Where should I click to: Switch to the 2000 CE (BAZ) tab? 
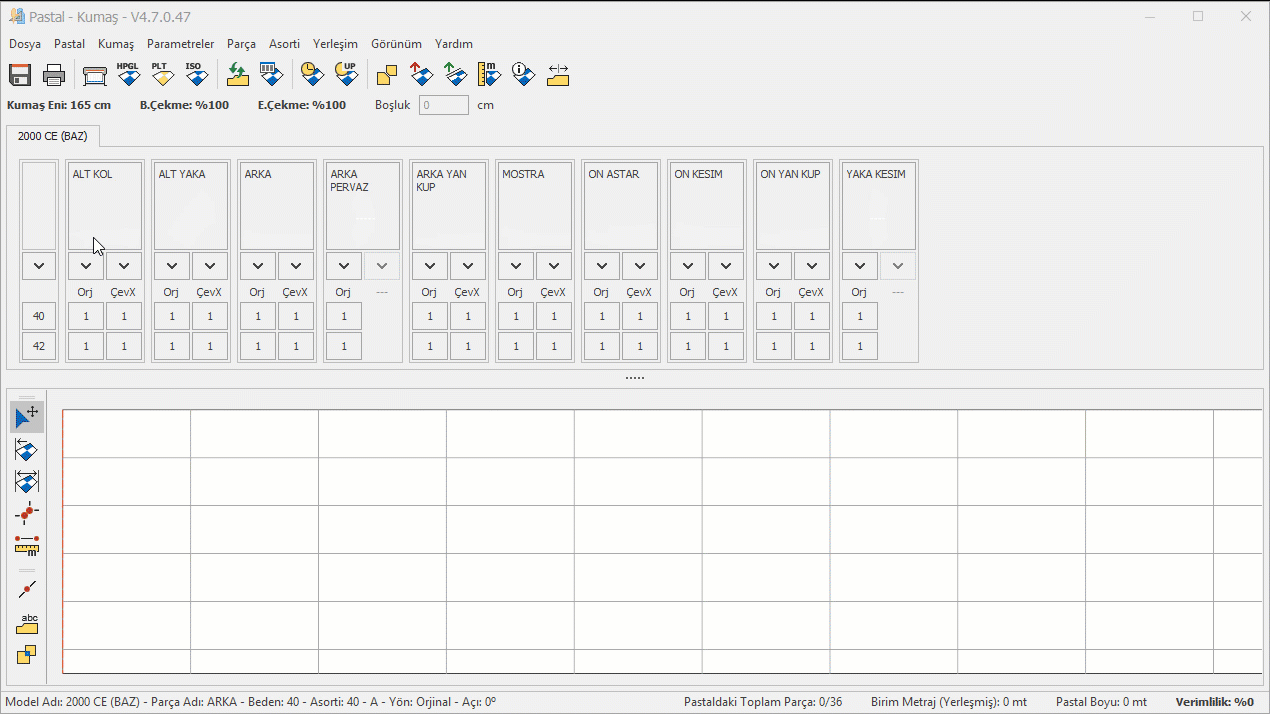tap(53, 136)
